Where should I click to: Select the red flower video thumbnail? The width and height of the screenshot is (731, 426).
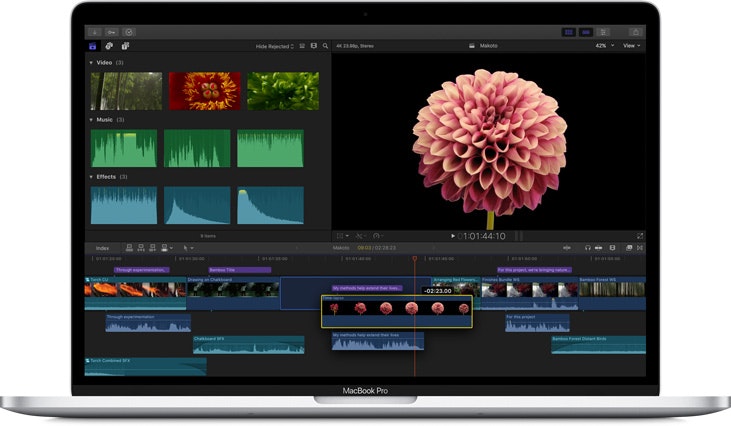tap(205, 91)
